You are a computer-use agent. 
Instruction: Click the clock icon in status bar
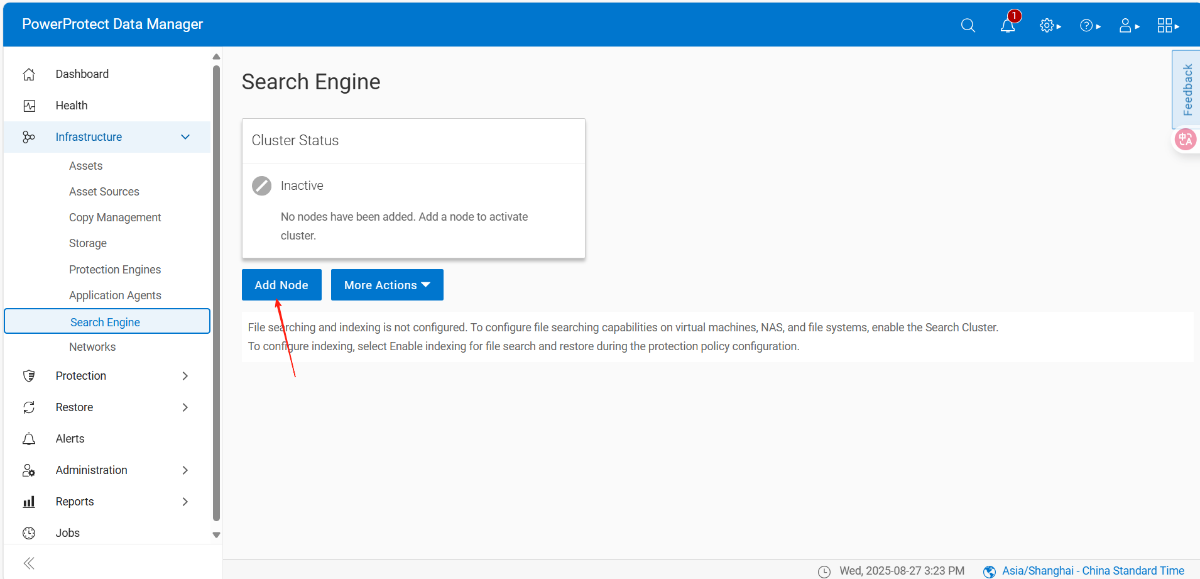824,571
